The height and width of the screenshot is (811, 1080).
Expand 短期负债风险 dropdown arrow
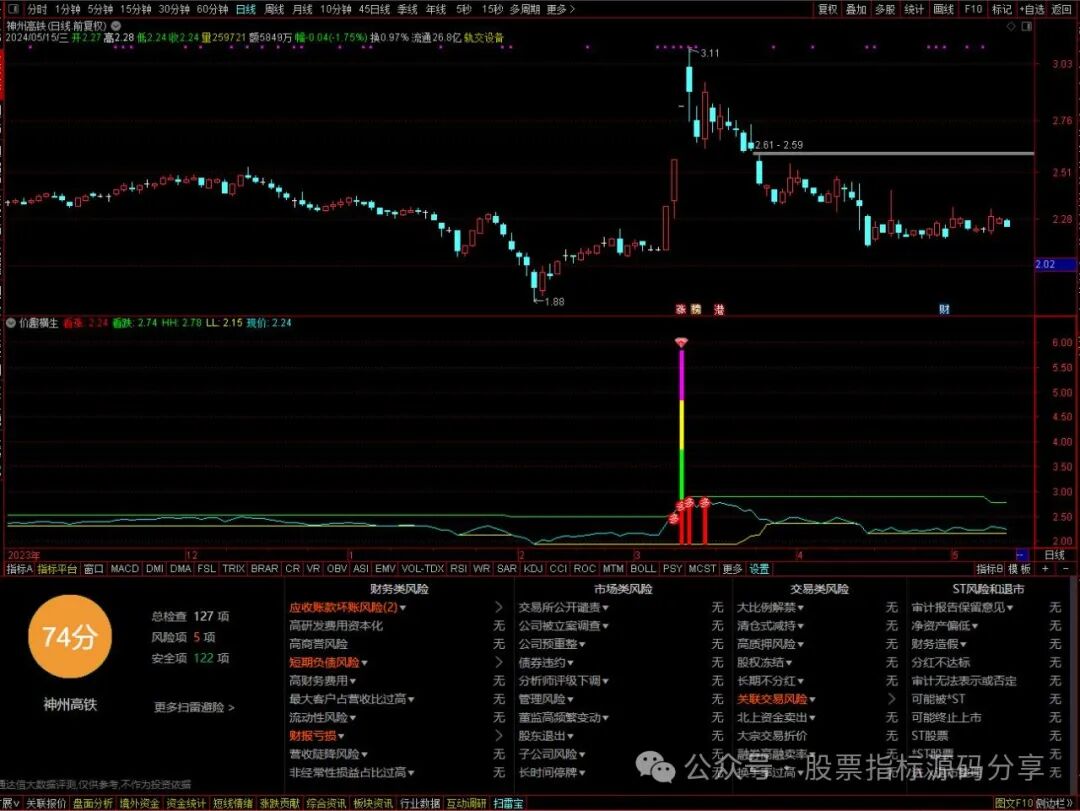pyautogui.click(x=364, y=663)
